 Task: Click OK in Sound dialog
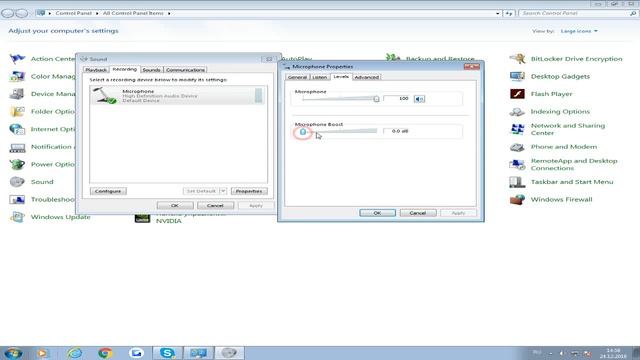(175, 205)
